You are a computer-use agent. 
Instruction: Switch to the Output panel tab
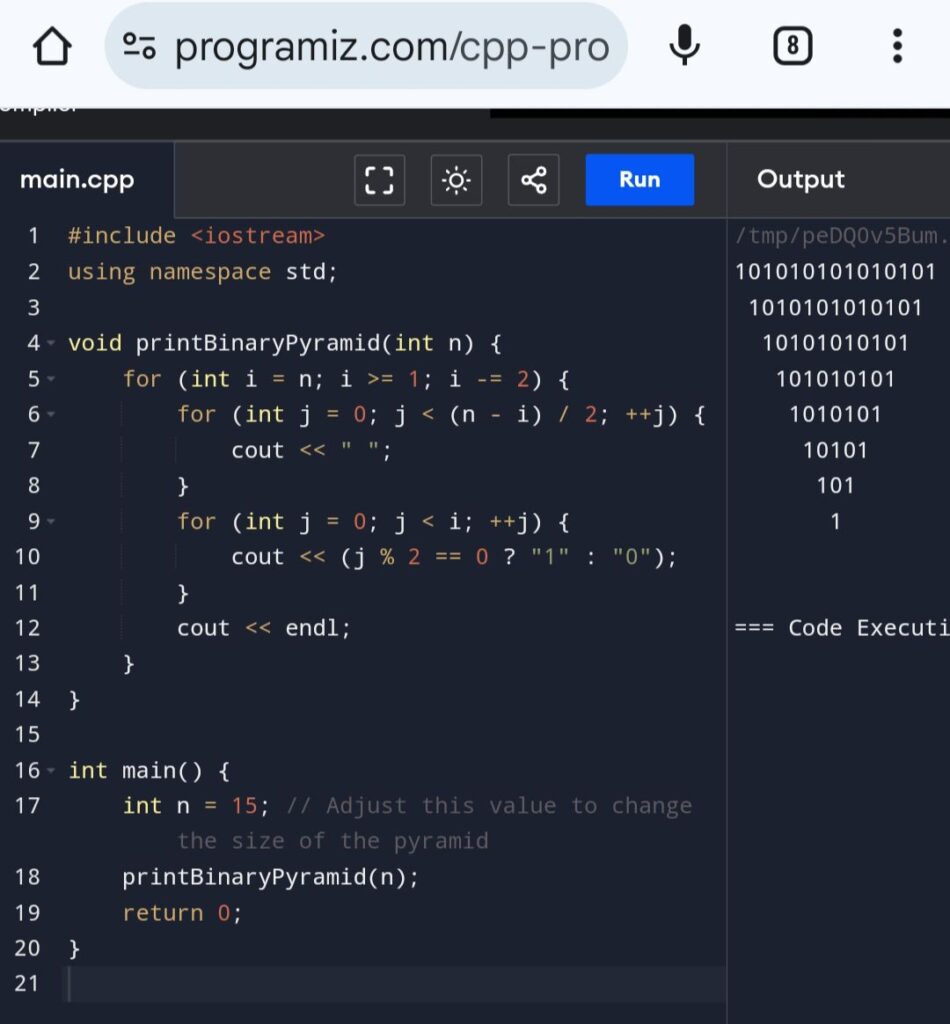tap(800, 180)
